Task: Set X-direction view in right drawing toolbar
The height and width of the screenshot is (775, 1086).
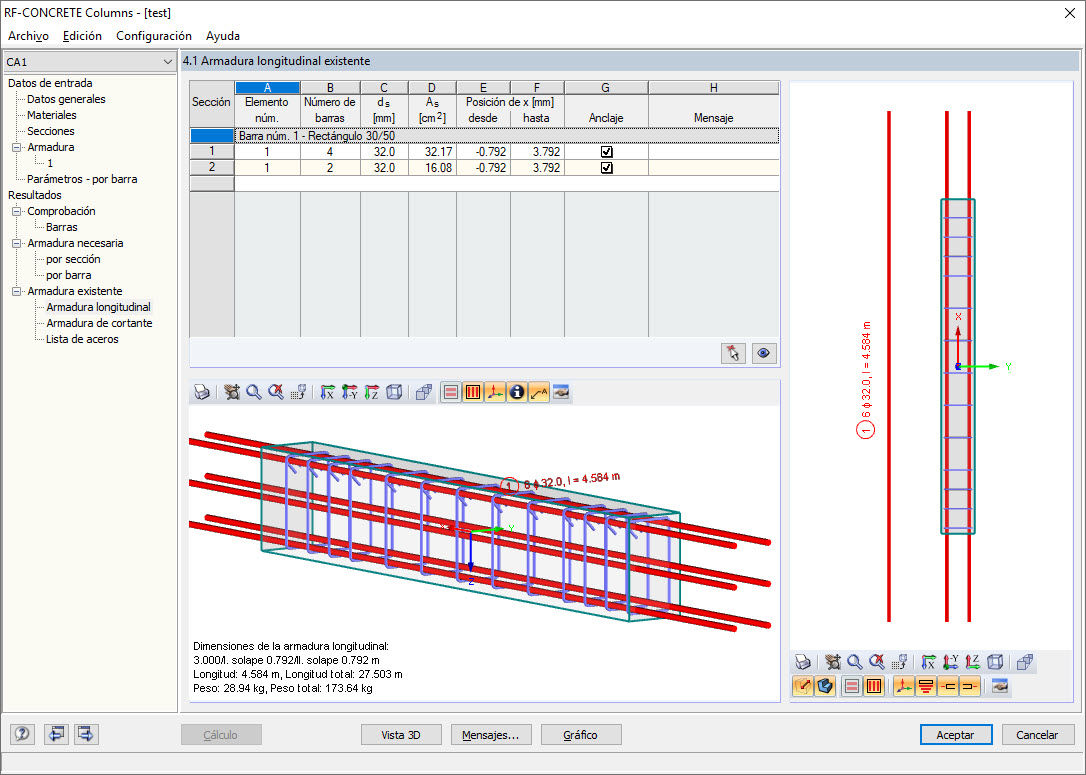Action: click(929, 663)
